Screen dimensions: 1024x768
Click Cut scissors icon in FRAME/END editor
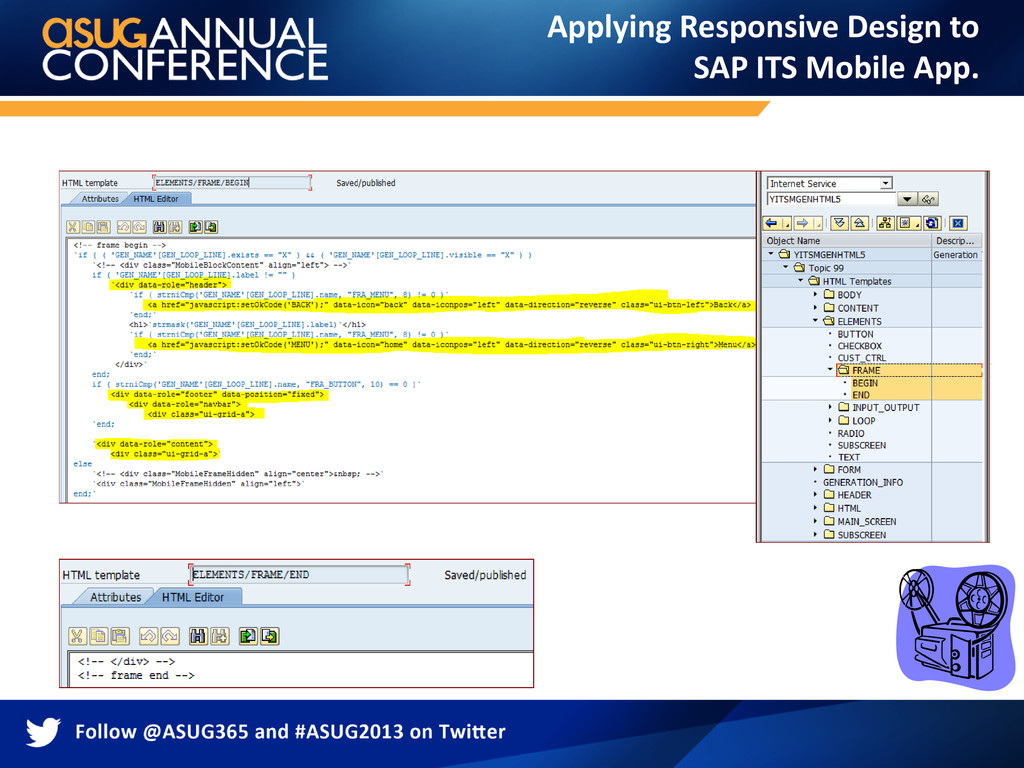[78, 635]
